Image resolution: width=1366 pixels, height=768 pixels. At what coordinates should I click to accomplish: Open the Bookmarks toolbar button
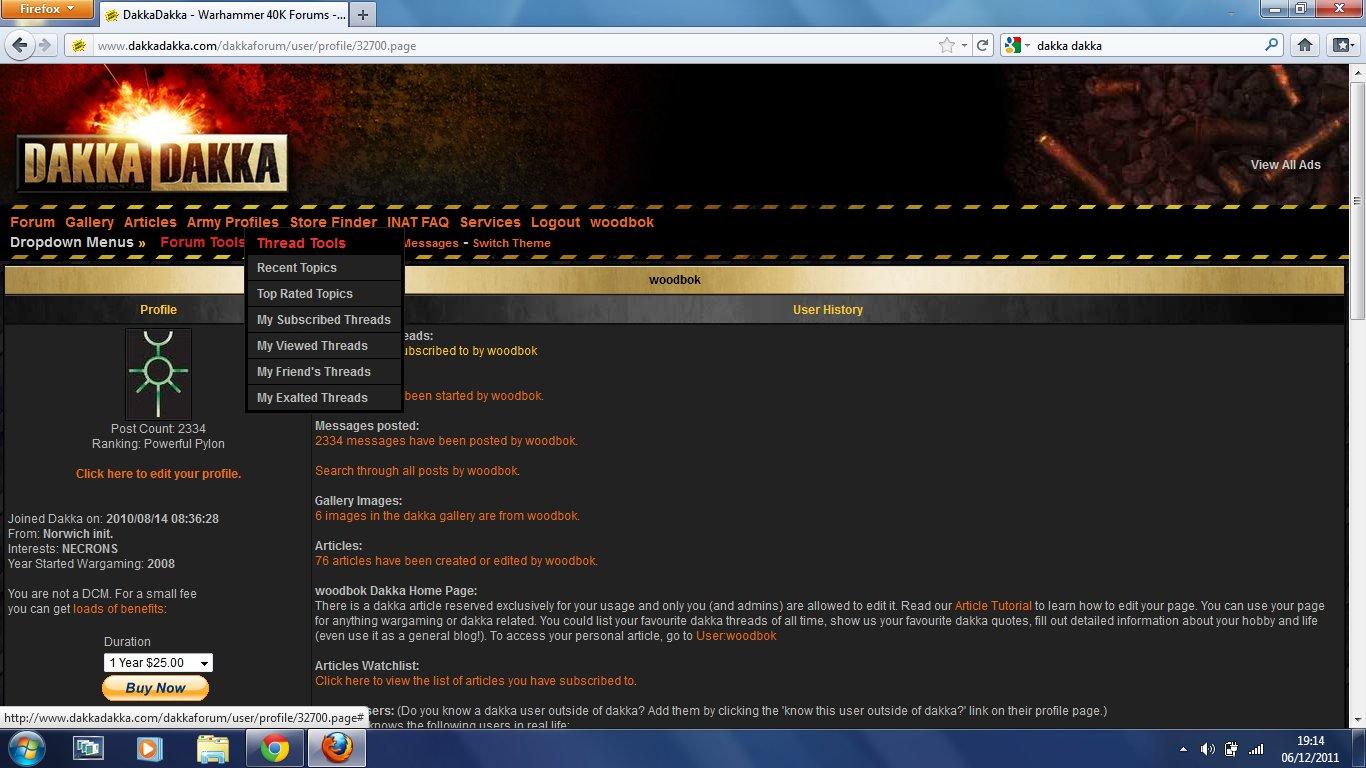(x=1341, y=45)
